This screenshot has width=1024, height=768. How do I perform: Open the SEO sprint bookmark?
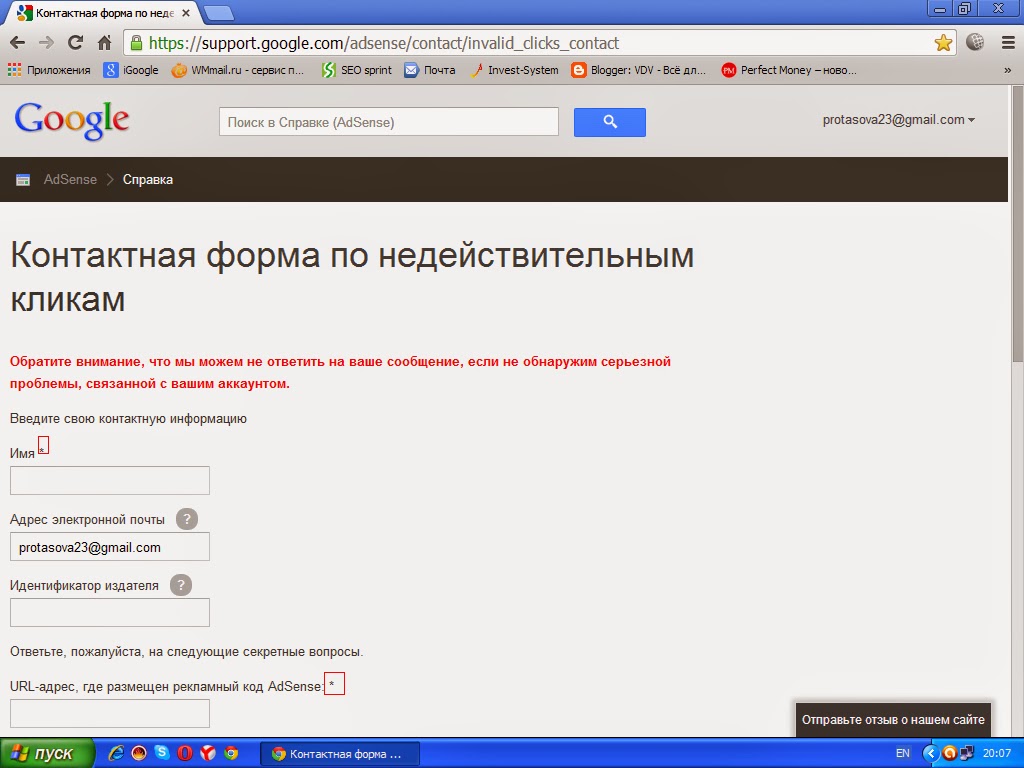pos(357,70)
